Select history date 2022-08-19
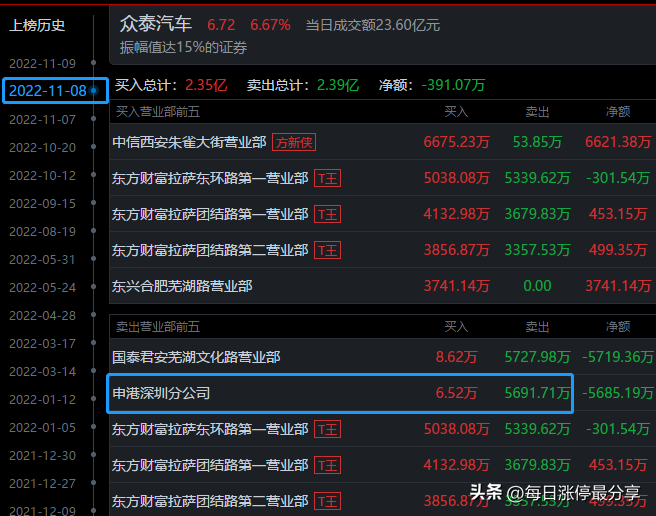The height and width of the screenshot is (516, 656). [x=42, y=232]
